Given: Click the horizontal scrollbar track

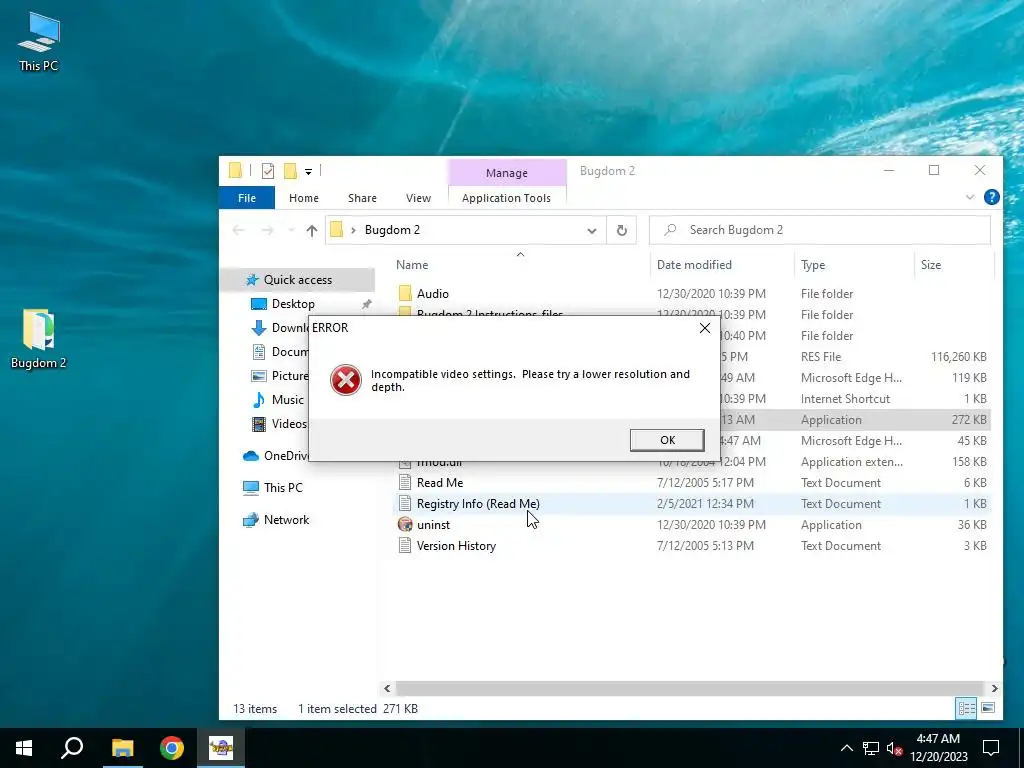Looking at the screenshot, I should pos(690,688).
